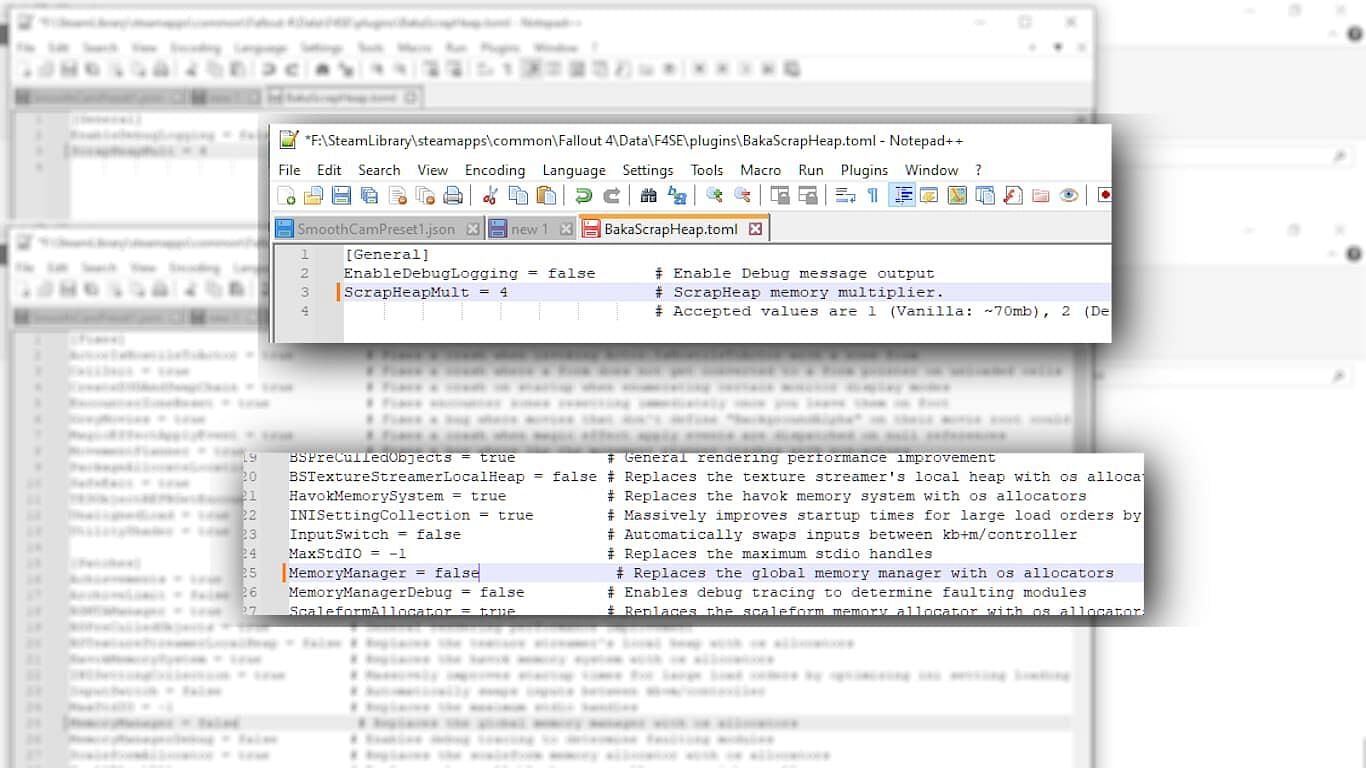The width and height of the screenshot is (1366, 768).
Task: Create a new document with New icon
Action: coord(286,195)
